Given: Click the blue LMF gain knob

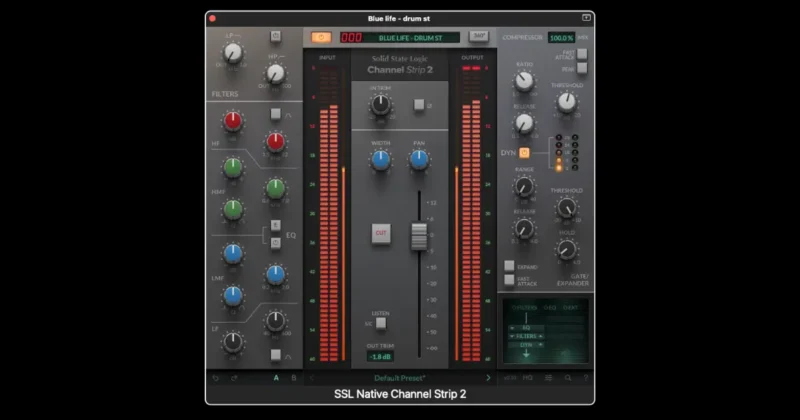Looking at the screenshot, I should point(233,253).
